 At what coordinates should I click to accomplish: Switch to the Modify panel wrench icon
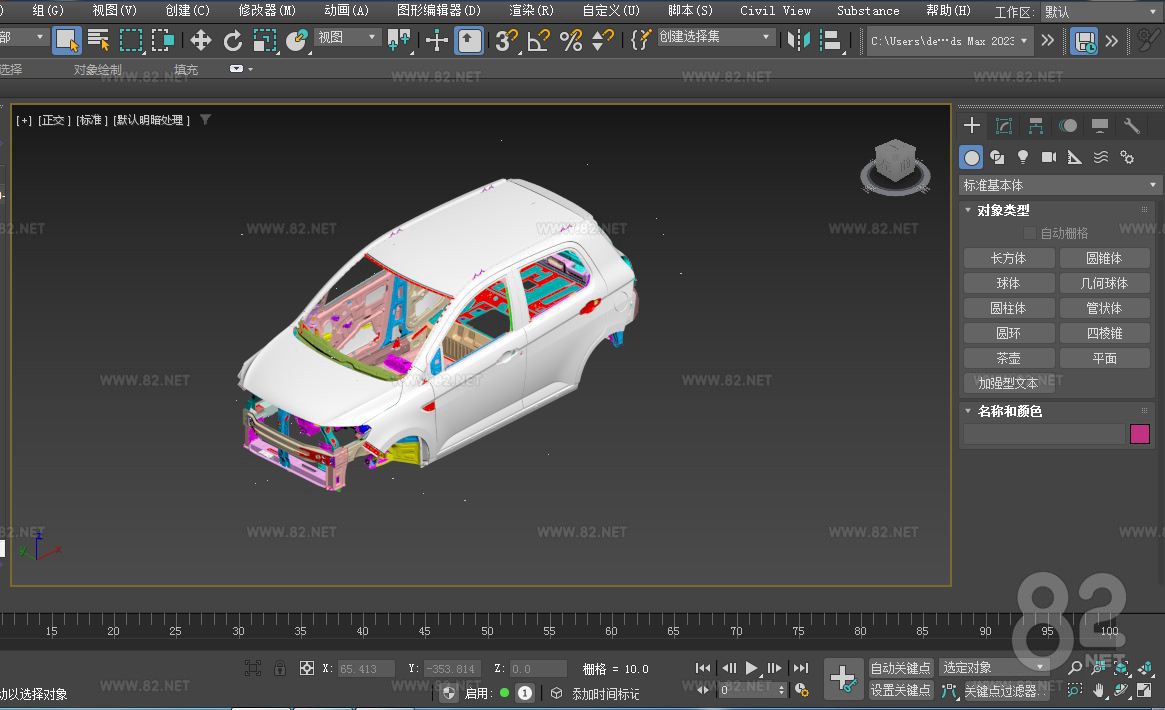click(1130, 126)
